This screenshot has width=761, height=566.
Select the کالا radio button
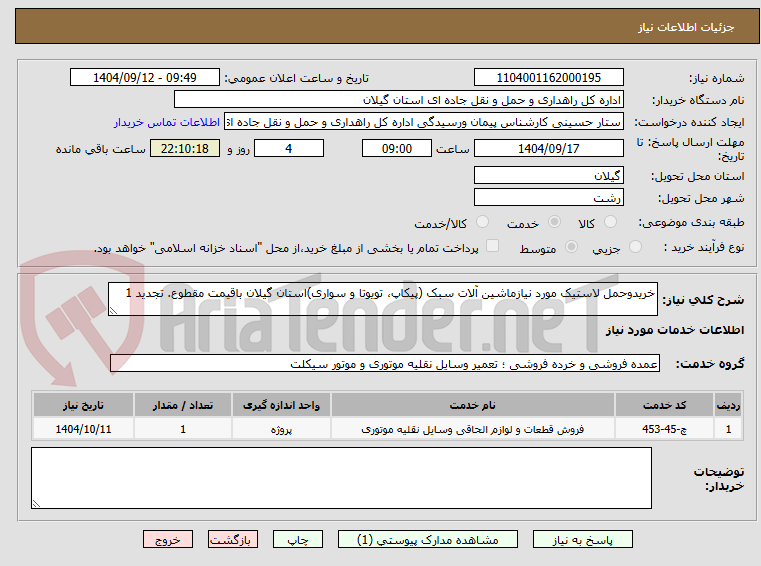pyautogui.click(x=610, y=222)
